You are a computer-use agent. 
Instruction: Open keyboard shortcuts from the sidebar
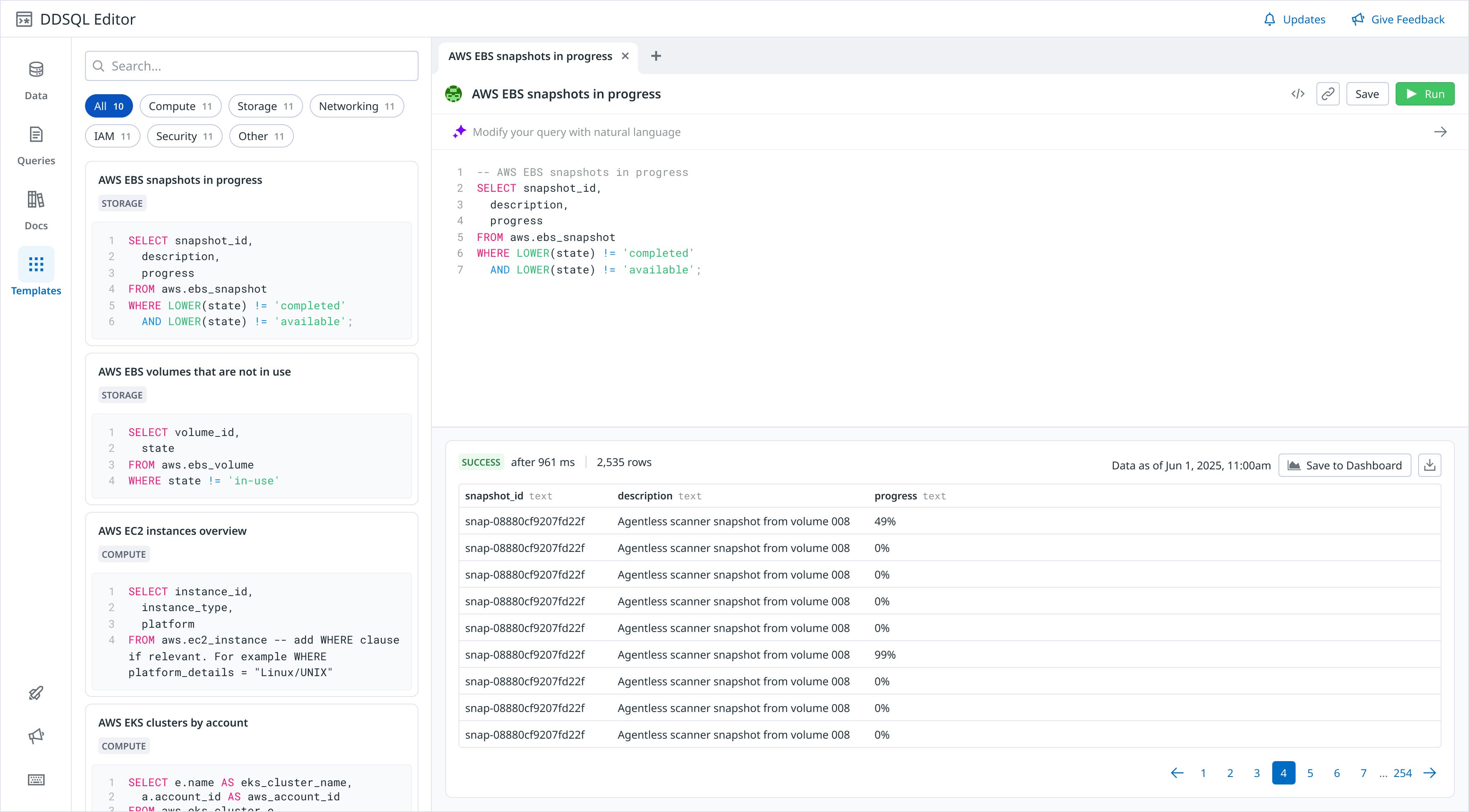coord(35,779)
